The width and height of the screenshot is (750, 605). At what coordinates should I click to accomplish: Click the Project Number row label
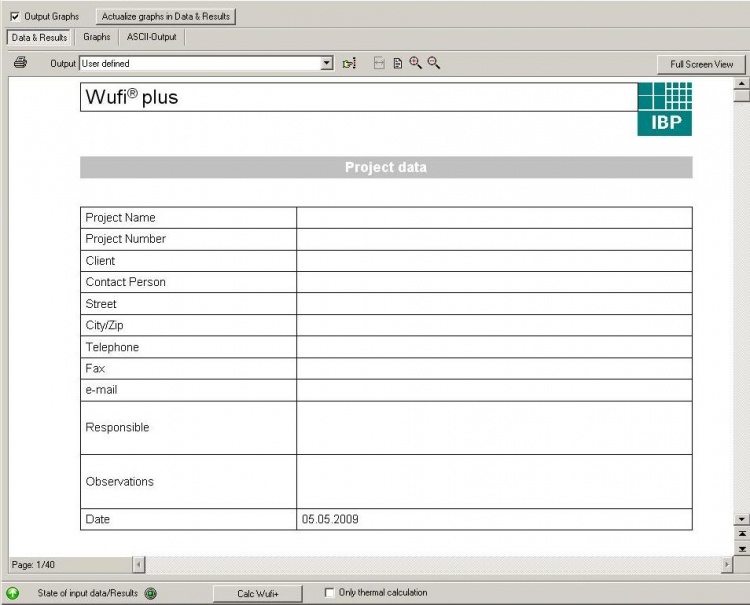tap(126, 239)
